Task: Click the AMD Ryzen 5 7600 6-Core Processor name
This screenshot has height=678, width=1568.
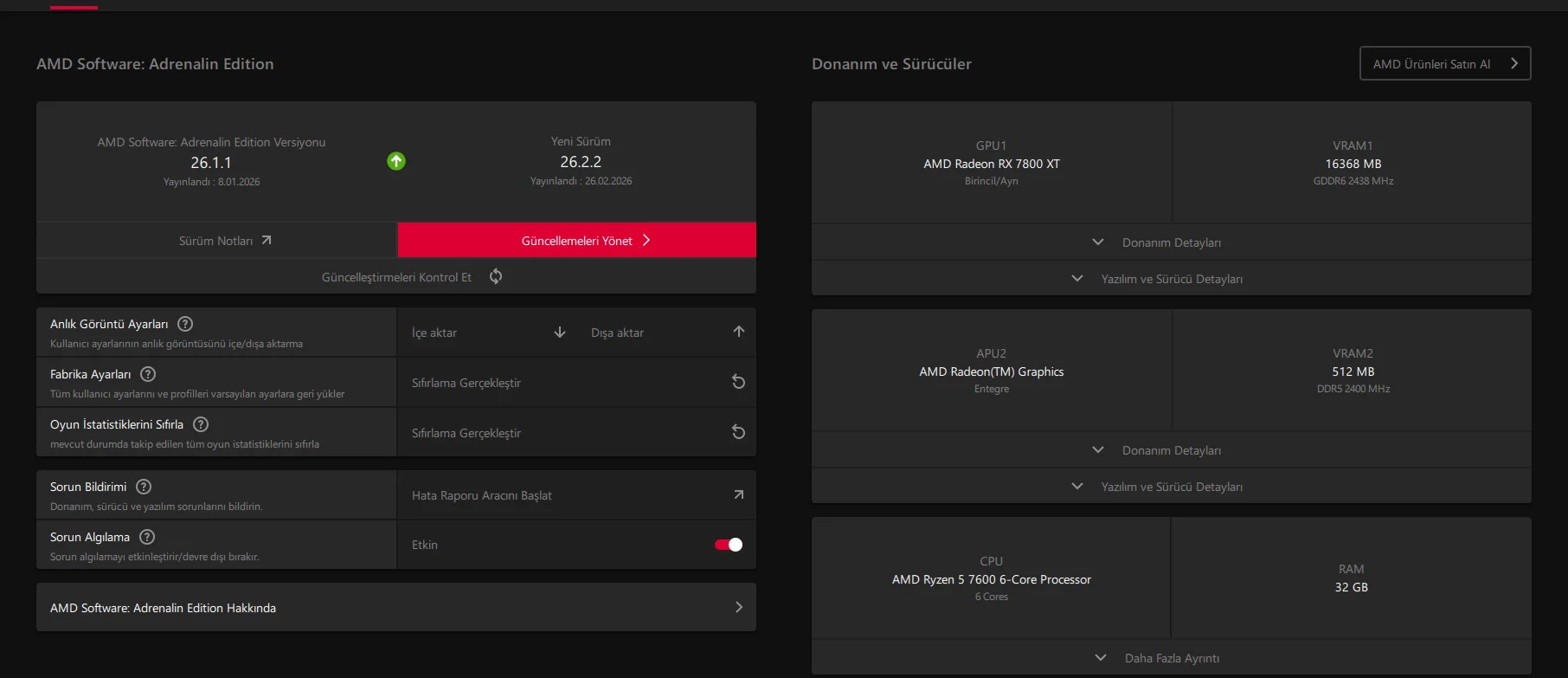Action: 992,579
